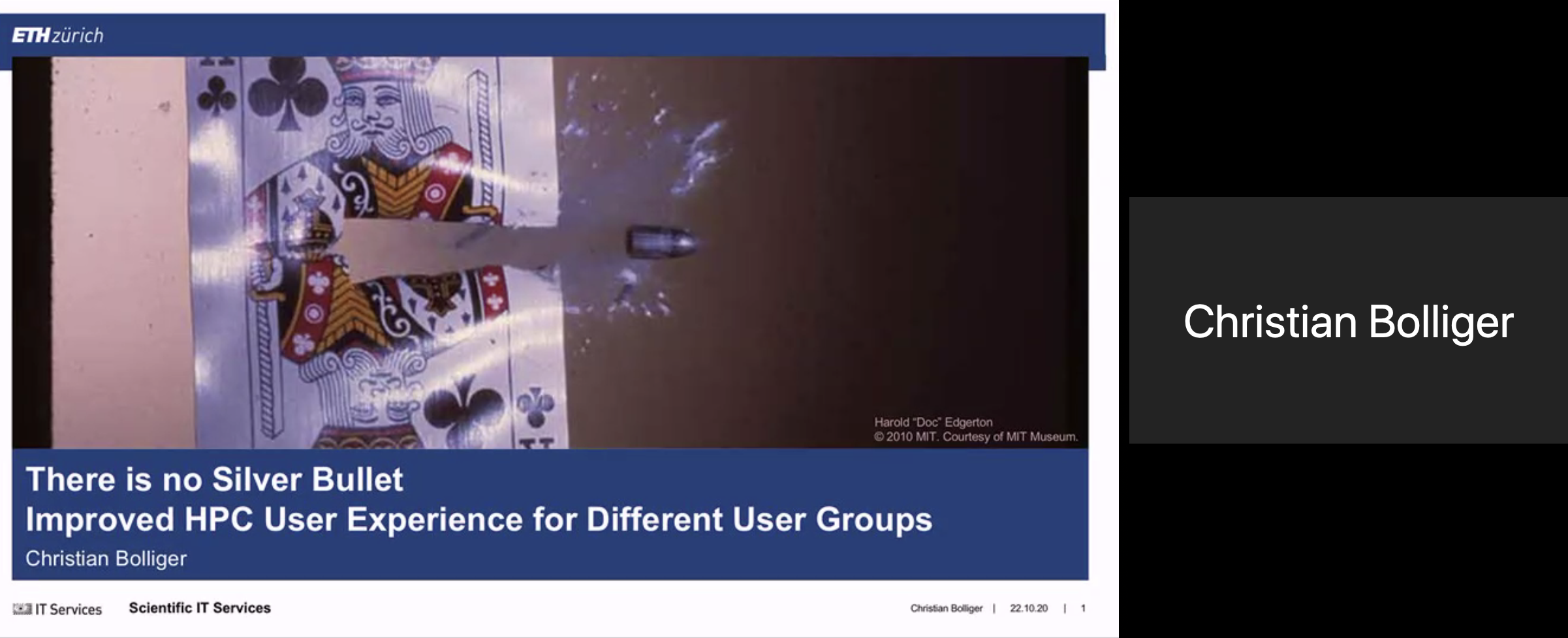Click the Harold "Doc" Edgerton photo credit

[x=933, y=422]
